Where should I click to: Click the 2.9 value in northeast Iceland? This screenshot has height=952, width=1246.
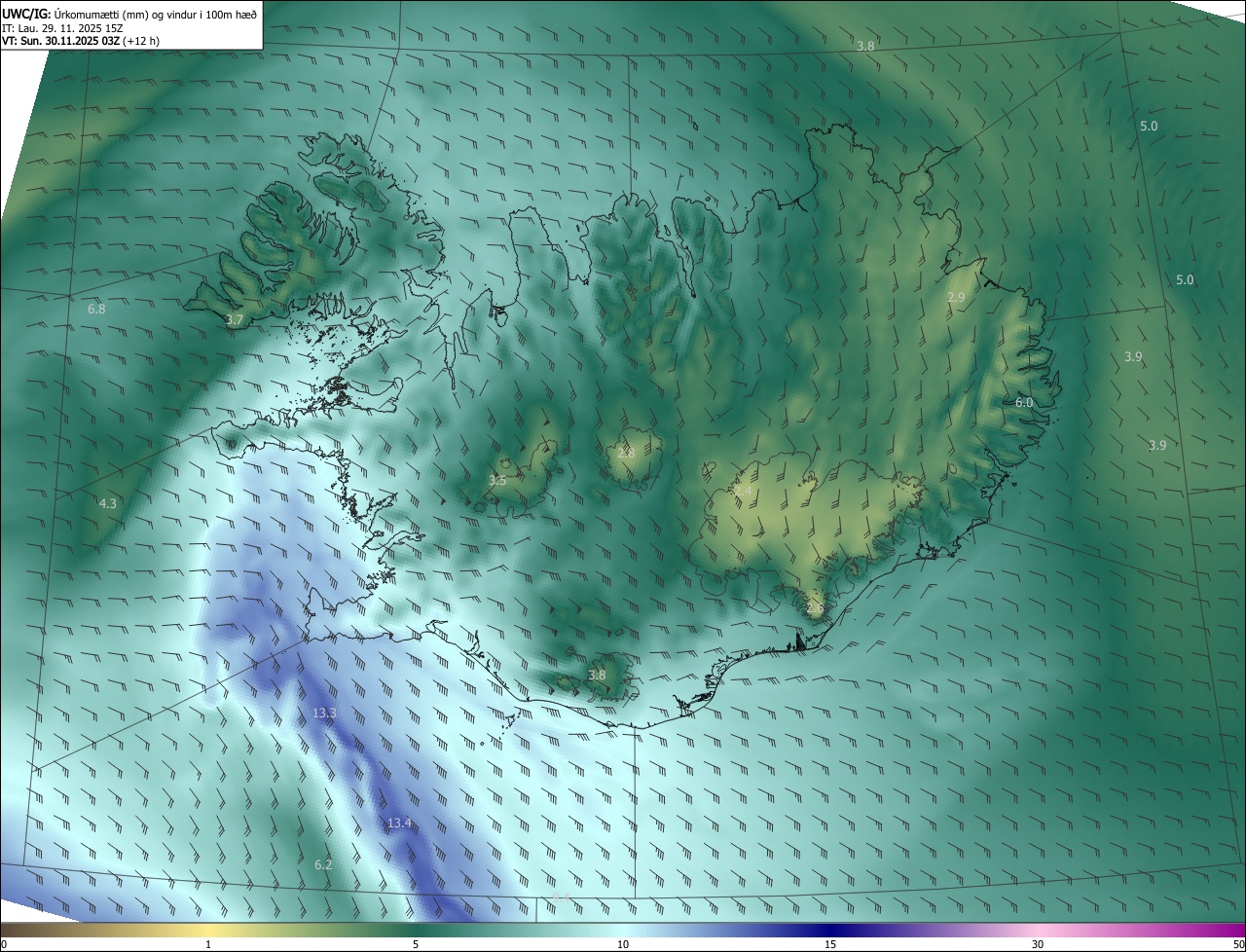pos(956,297)
